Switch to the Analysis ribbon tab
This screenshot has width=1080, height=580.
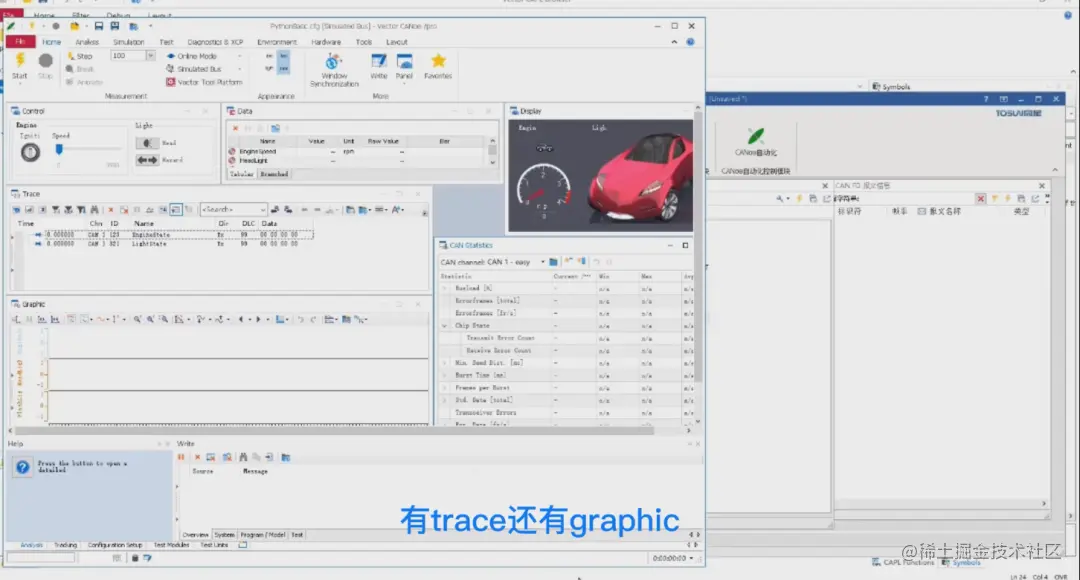coord(87,42)
